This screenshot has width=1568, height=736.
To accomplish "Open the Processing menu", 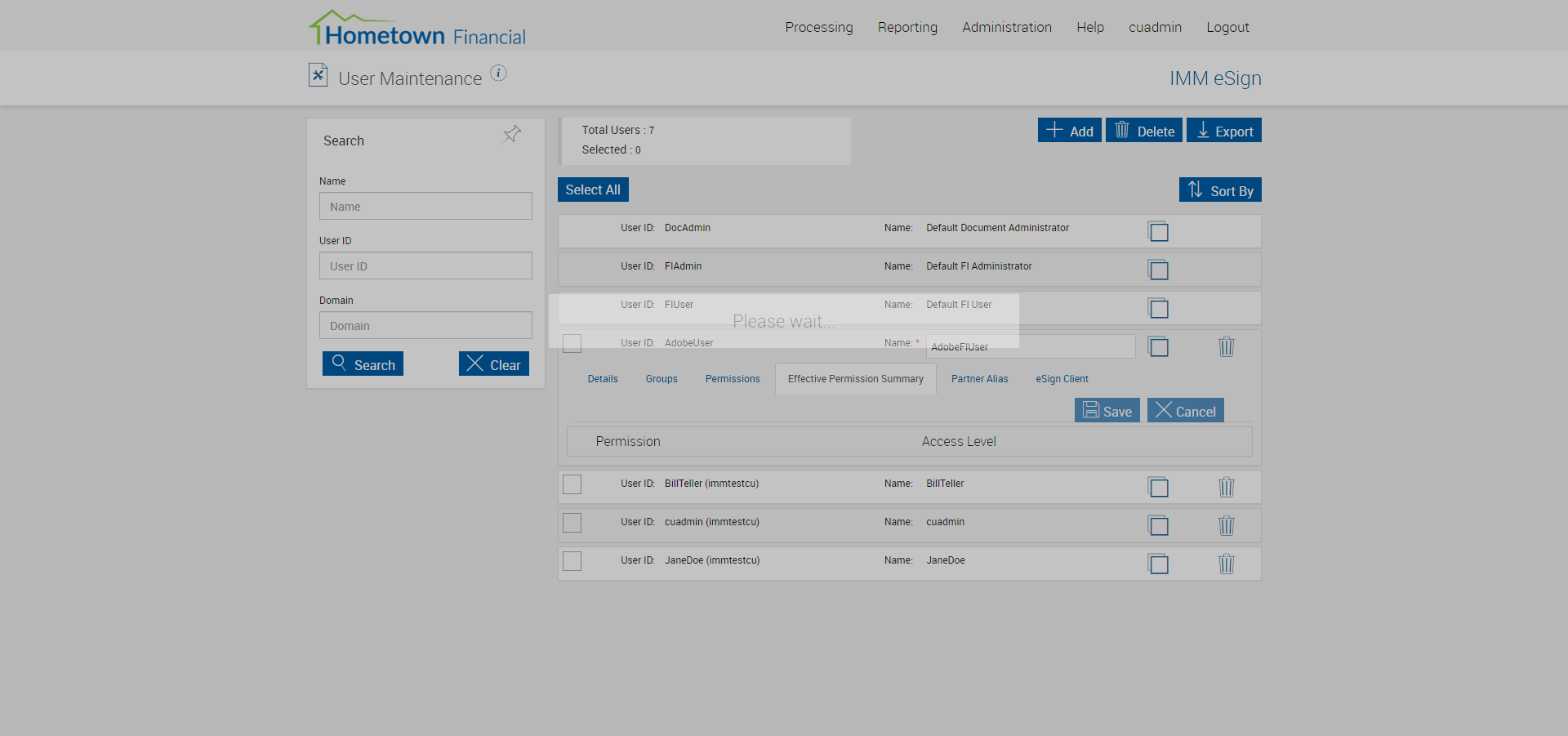I will coord(819,27).
